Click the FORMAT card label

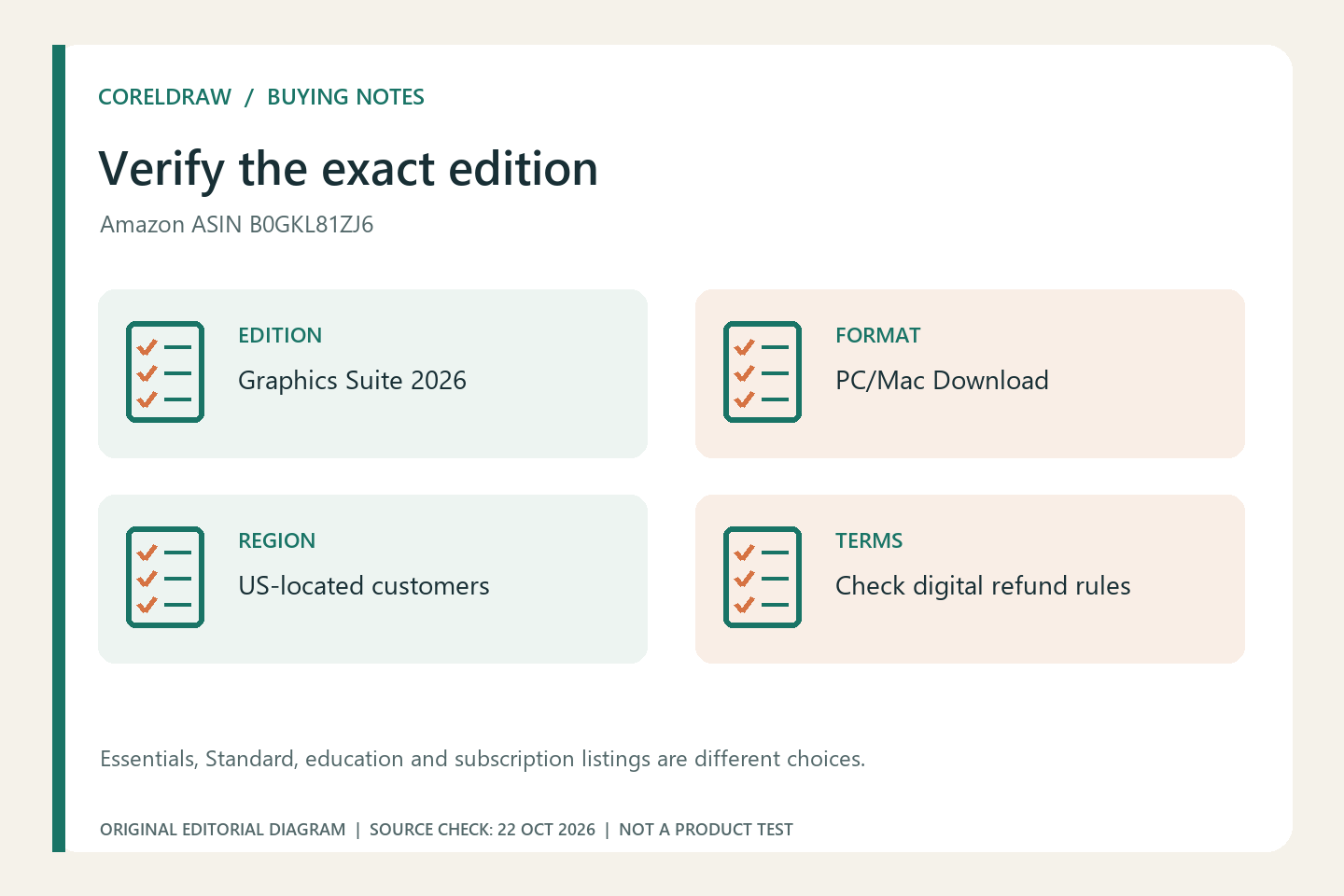[x=877, y=335]
